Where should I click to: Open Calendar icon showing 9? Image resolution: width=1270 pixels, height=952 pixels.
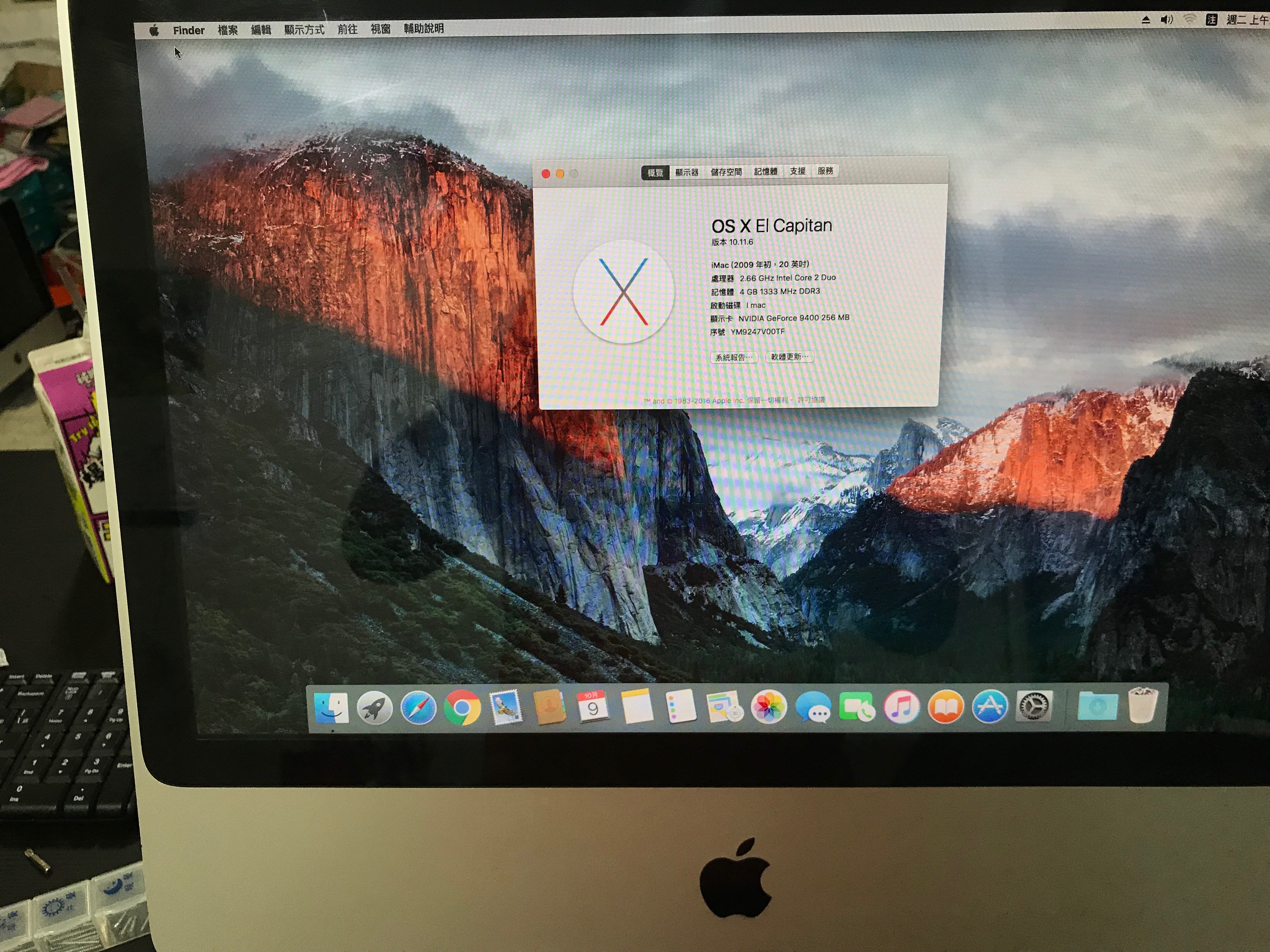(592, 706)
